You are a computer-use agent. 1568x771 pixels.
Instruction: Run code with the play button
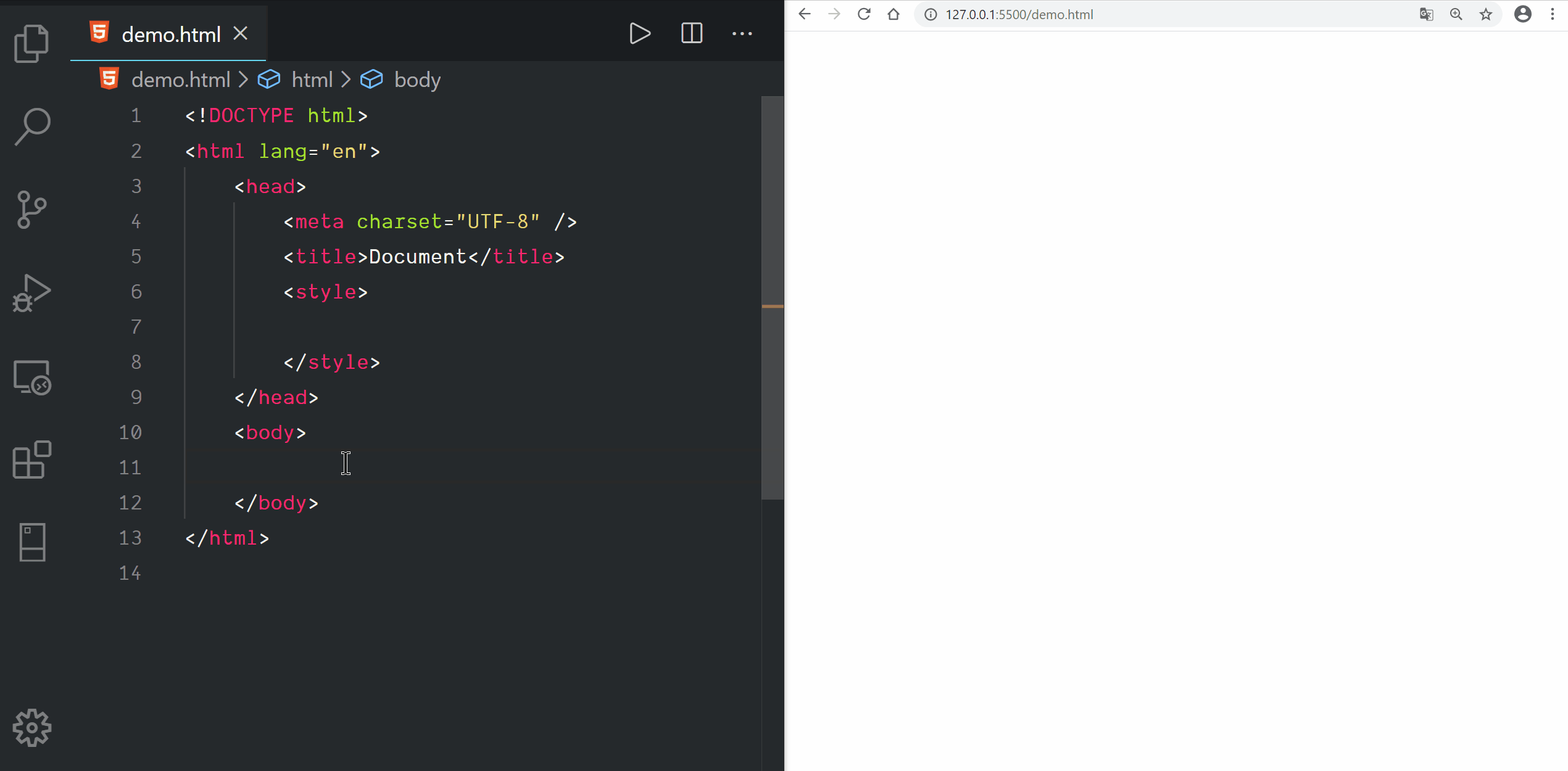639,33
